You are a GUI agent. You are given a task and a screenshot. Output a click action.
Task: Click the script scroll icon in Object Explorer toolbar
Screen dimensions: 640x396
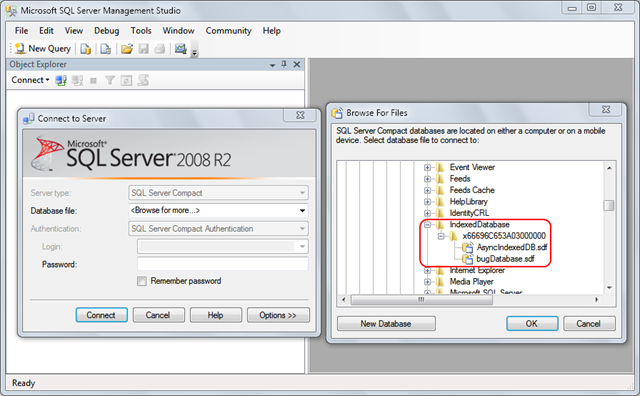tap(143, 80)
